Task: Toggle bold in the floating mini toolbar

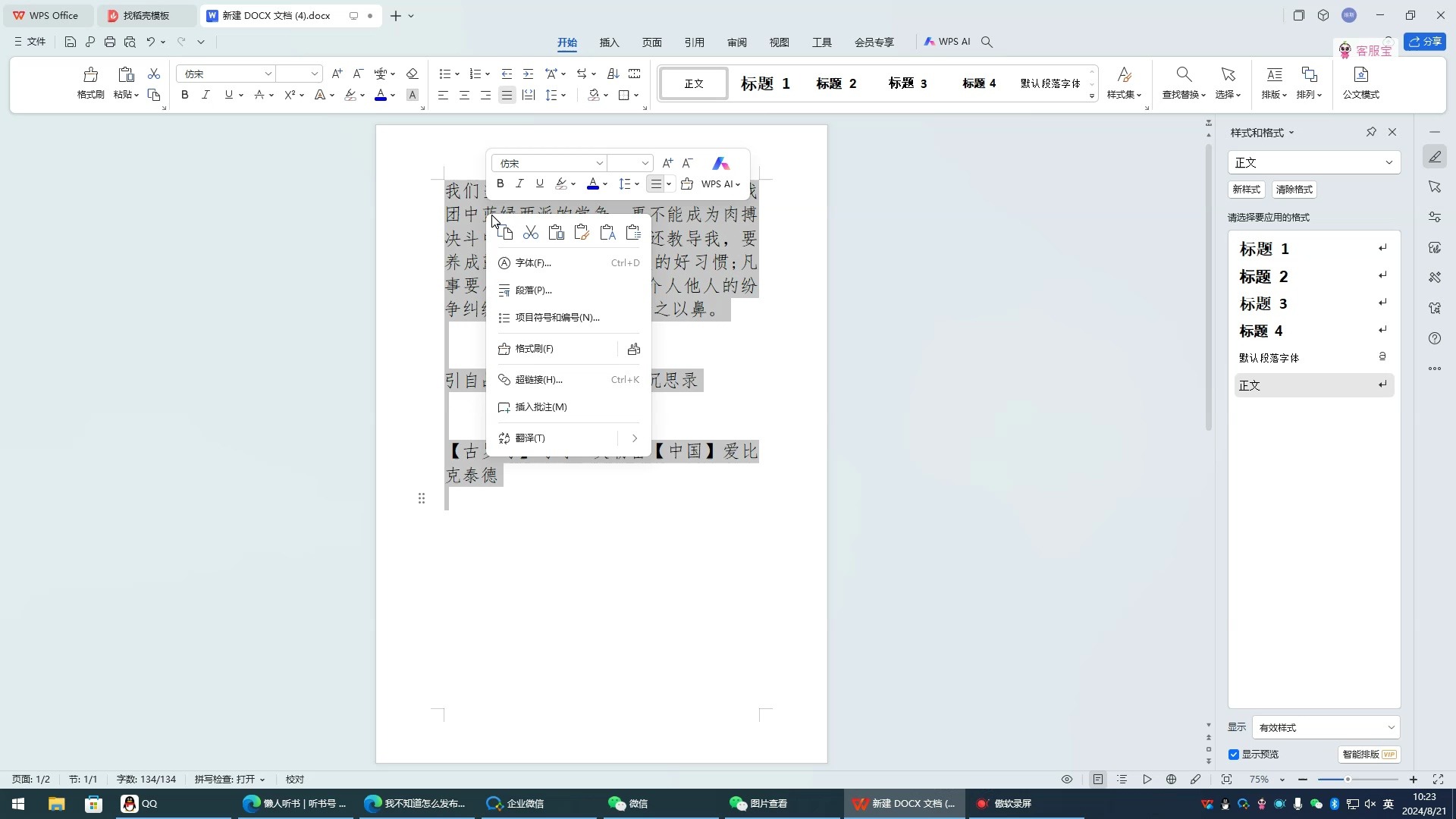Action: tap(500, 184)
